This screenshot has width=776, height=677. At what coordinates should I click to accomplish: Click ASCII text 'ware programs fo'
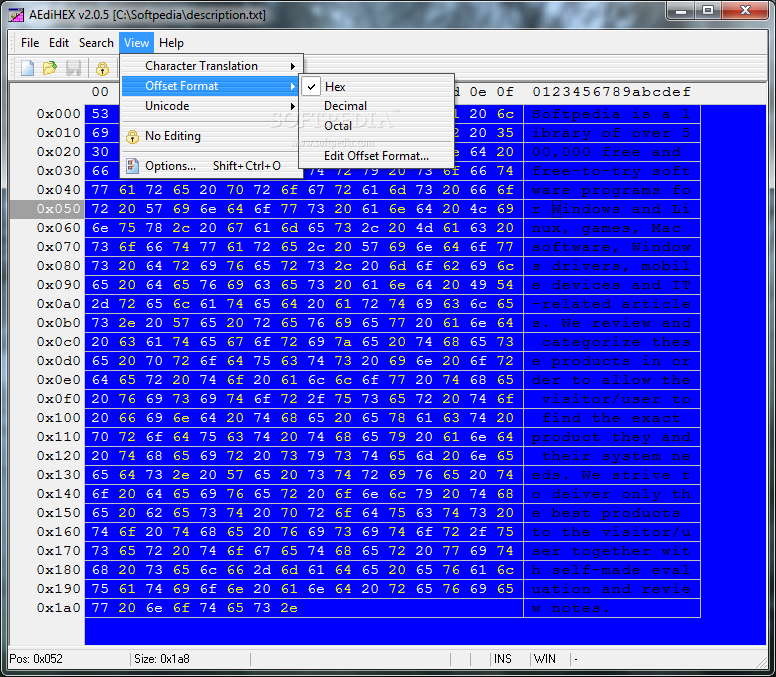(611, 190)
